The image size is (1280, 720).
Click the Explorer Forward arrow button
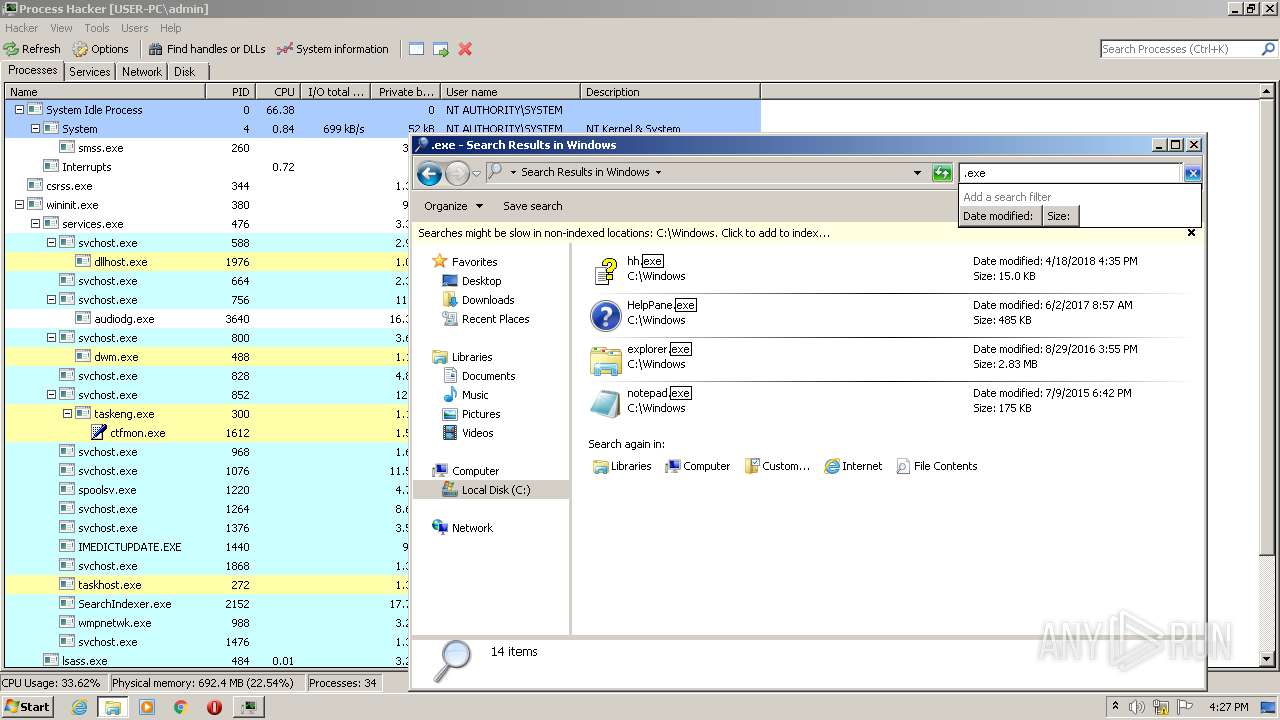tap(457, 174)
